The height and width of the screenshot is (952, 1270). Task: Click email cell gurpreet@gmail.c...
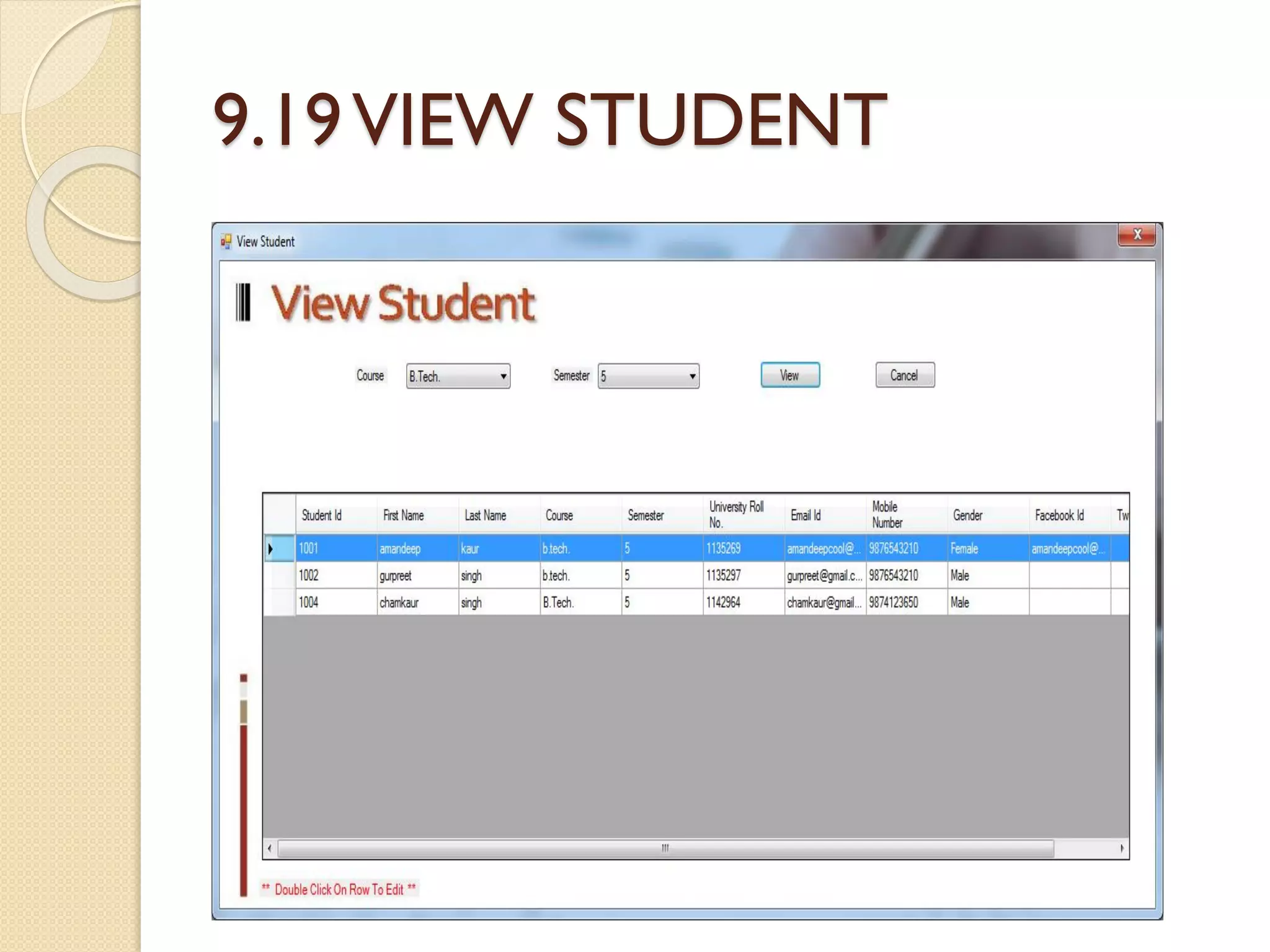click(x=825, y=575)
